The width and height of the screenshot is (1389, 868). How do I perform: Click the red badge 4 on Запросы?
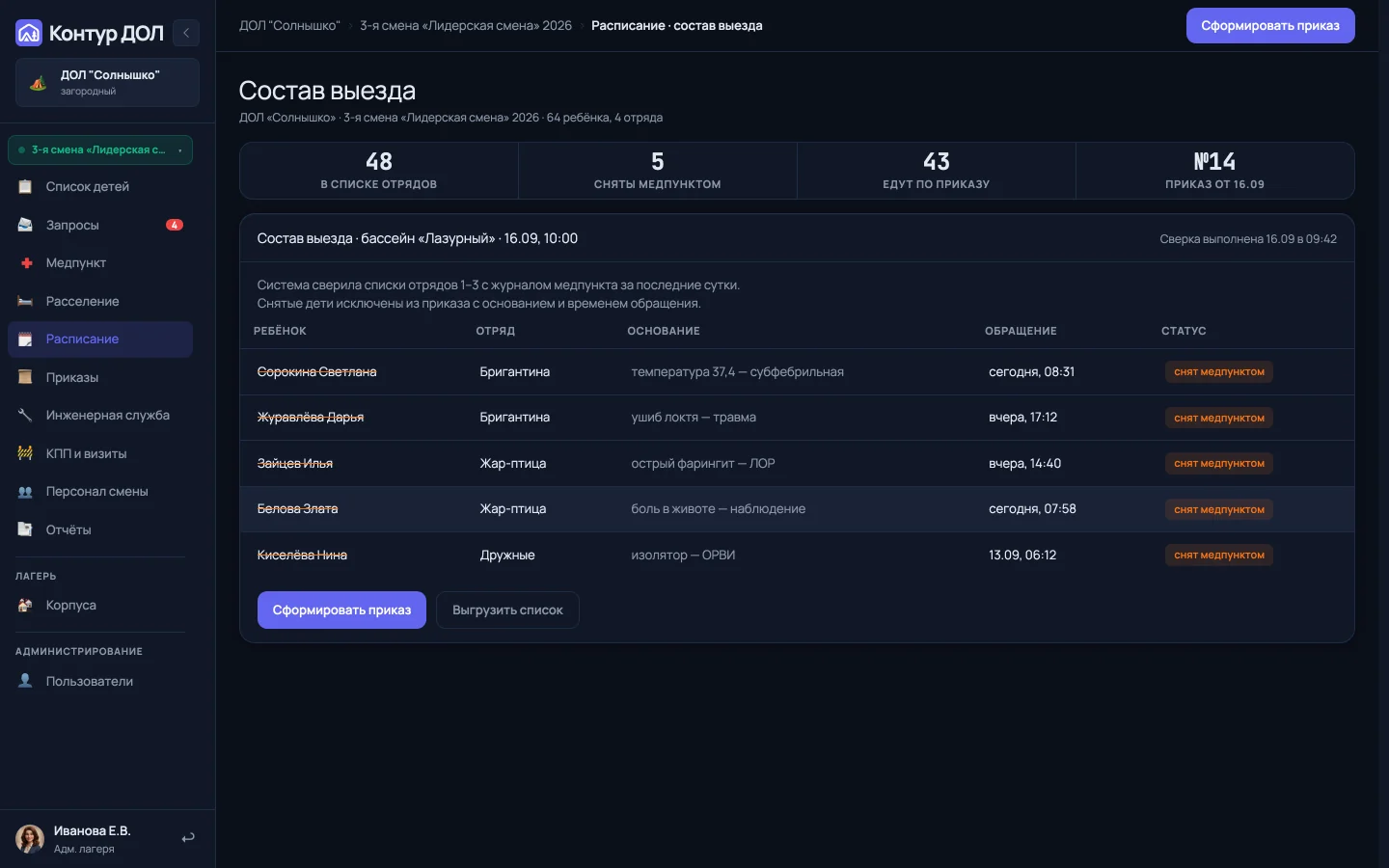tap(175, 225)
